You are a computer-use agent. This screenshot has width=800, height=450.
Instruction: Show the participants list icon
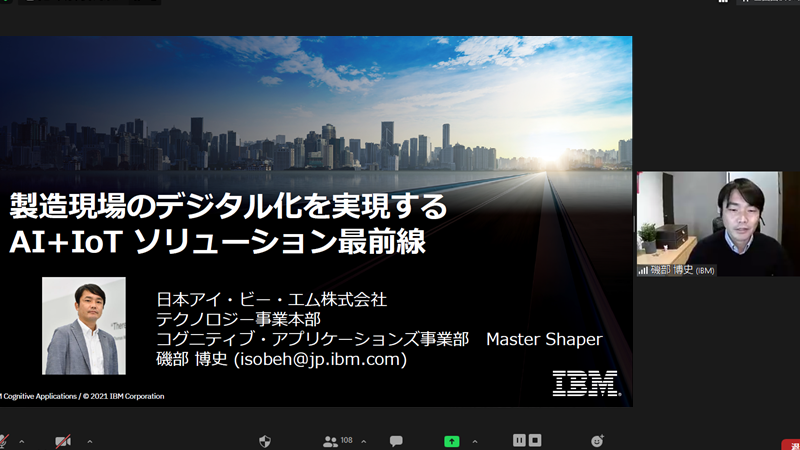coord(330,441)
